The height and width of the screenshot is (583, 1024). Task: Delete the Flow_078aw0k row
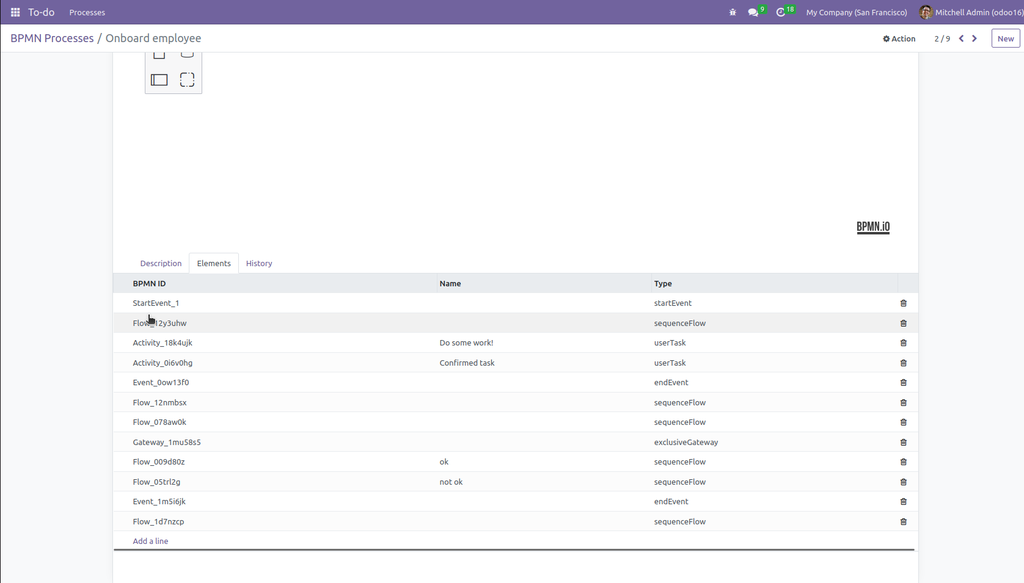[x=904, y=422]
